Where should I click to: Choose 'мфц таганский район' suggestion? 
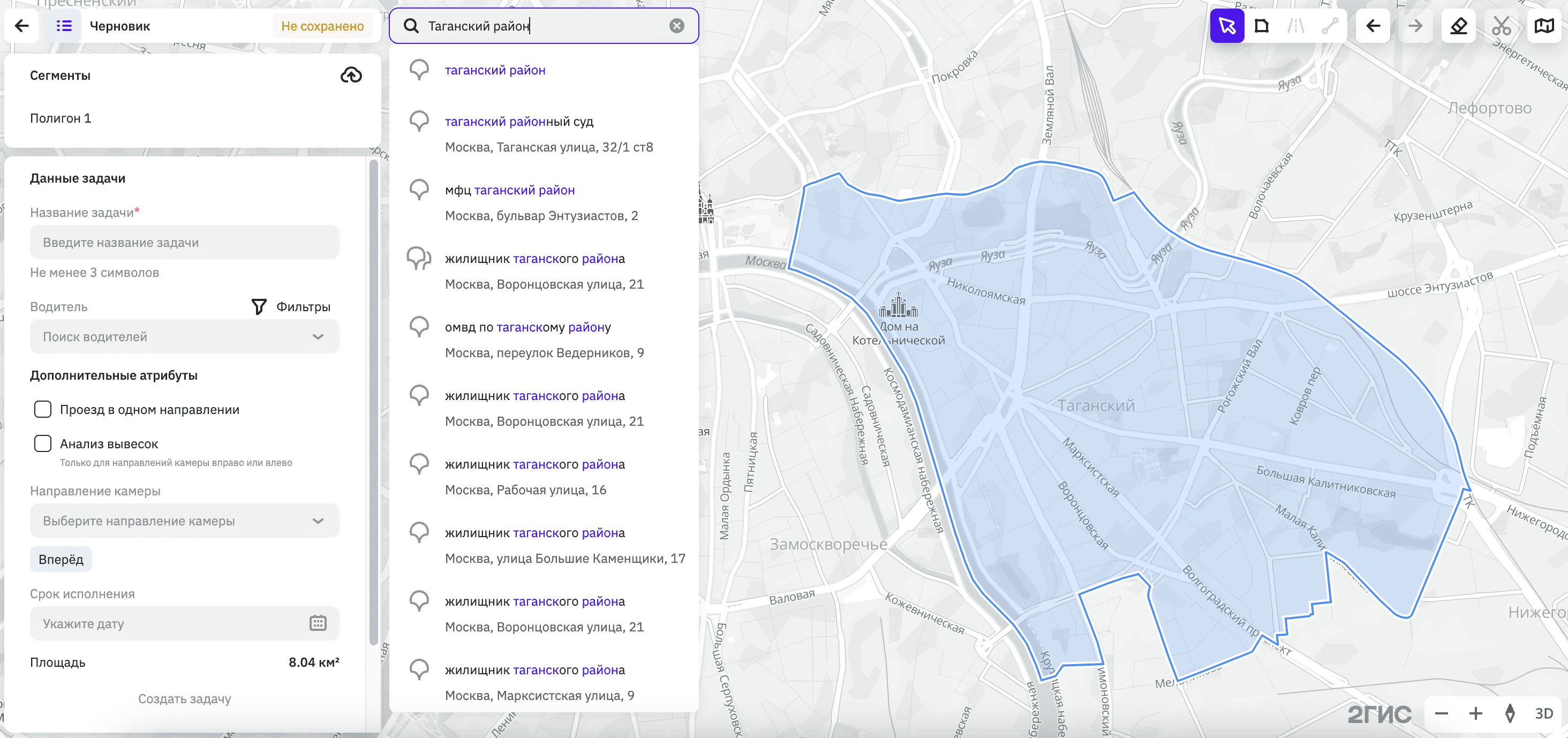click(509, 190)
